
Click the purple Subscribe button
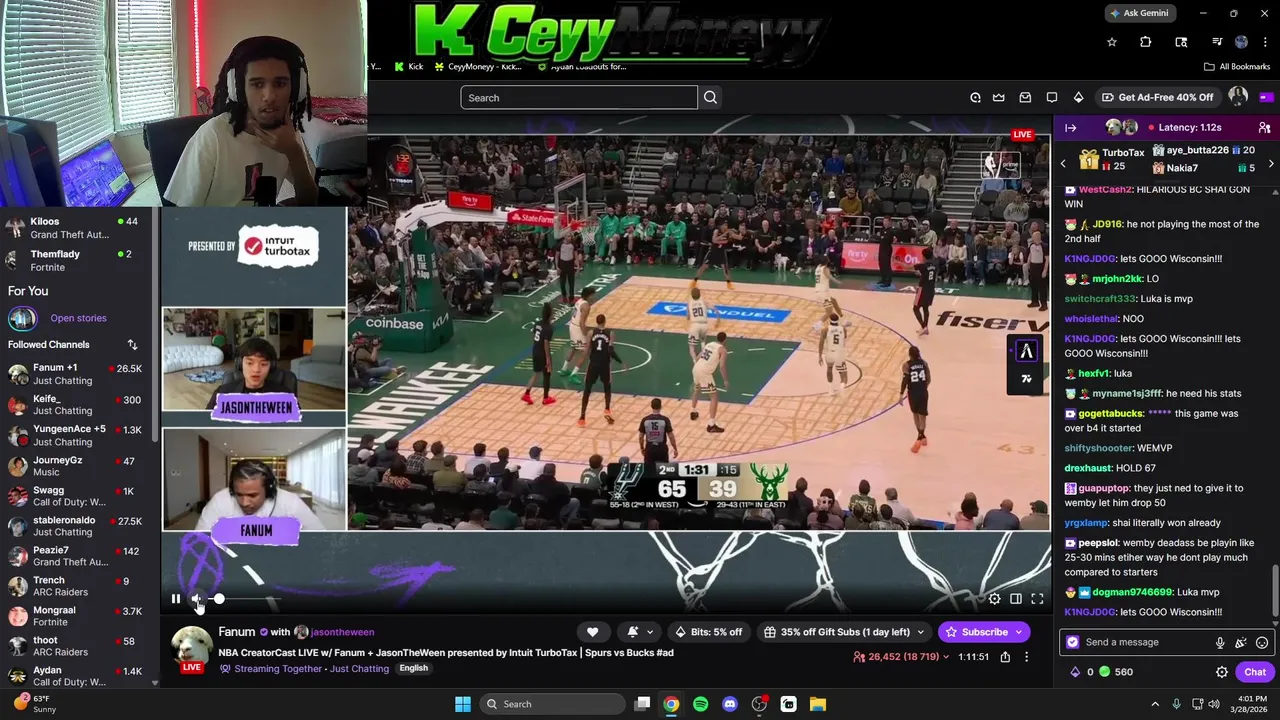point(984,632)
